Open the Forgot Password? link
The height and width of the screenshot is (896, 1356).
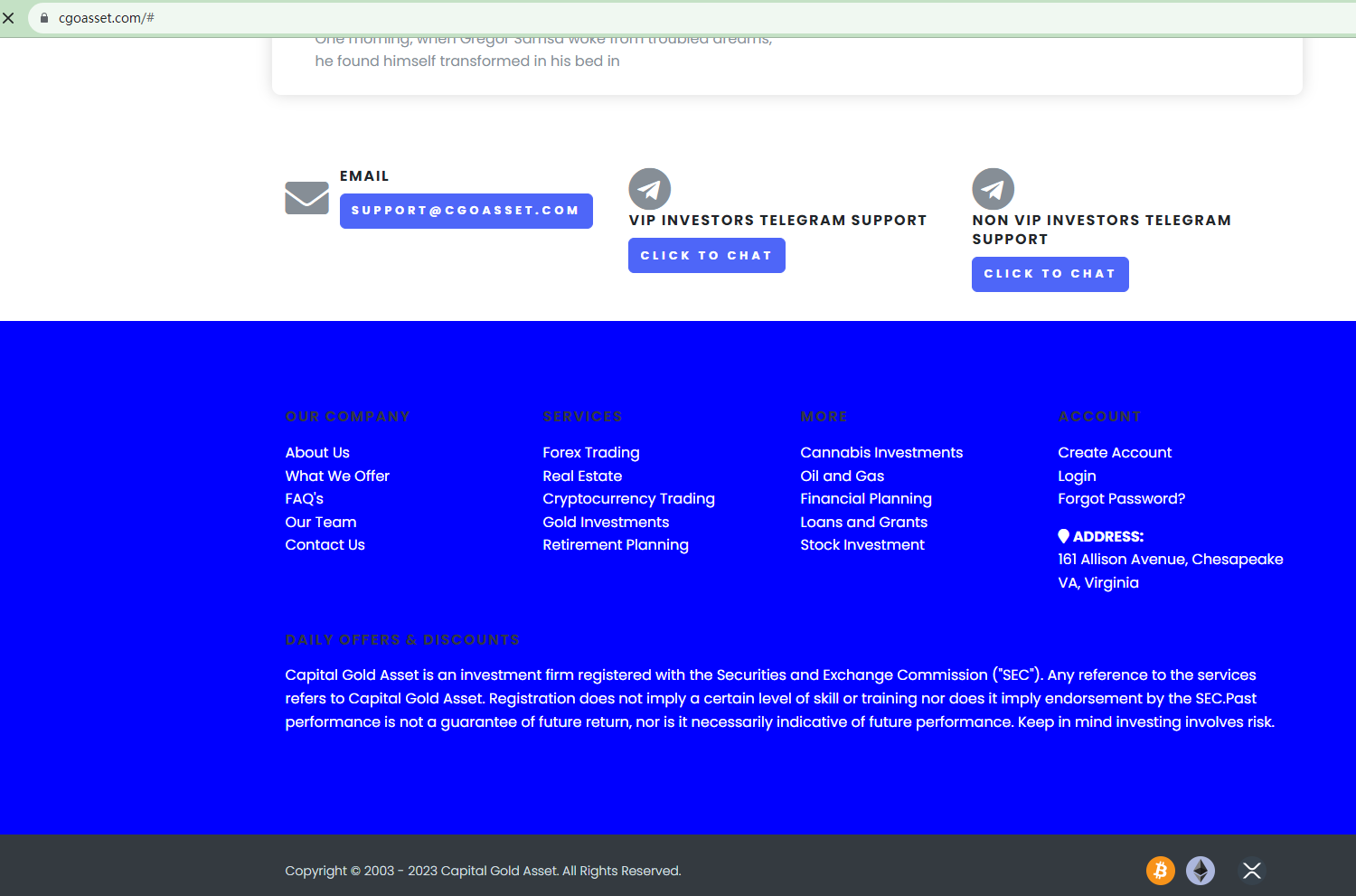1121,499
